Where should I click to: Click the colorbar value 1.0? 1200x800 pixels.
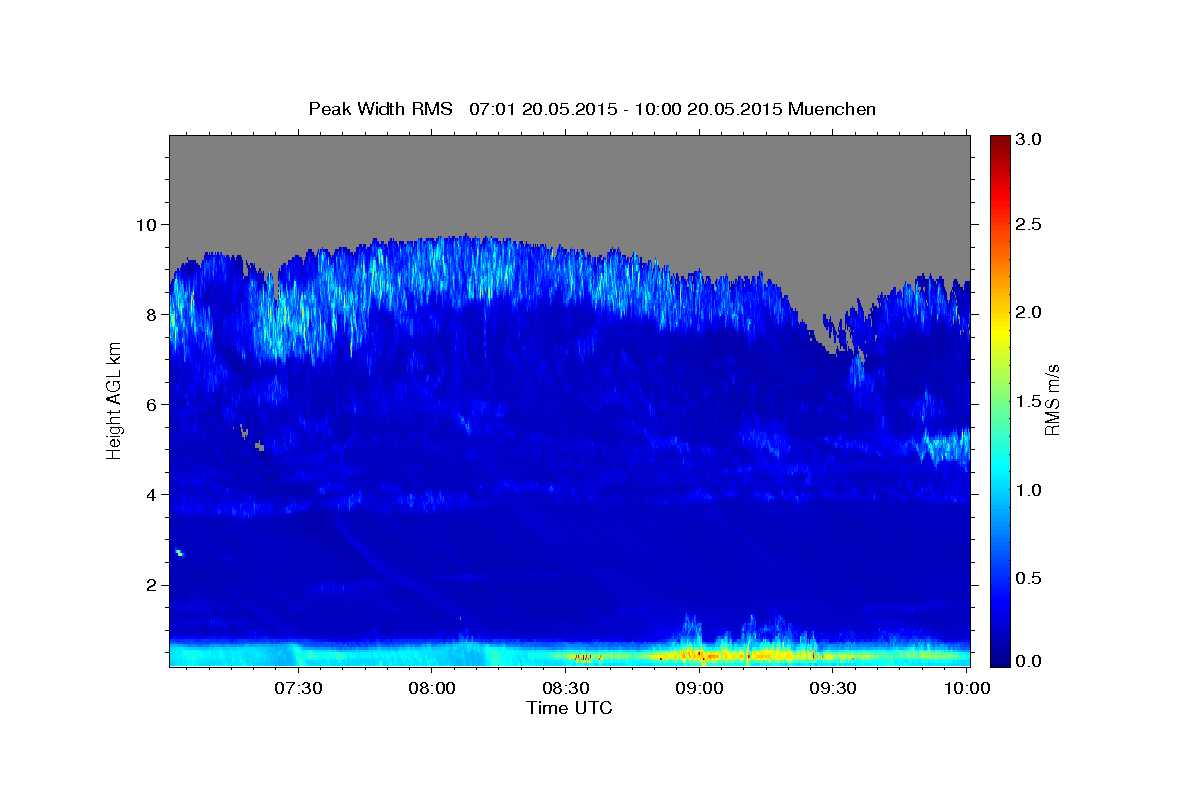coord(1030,490)
